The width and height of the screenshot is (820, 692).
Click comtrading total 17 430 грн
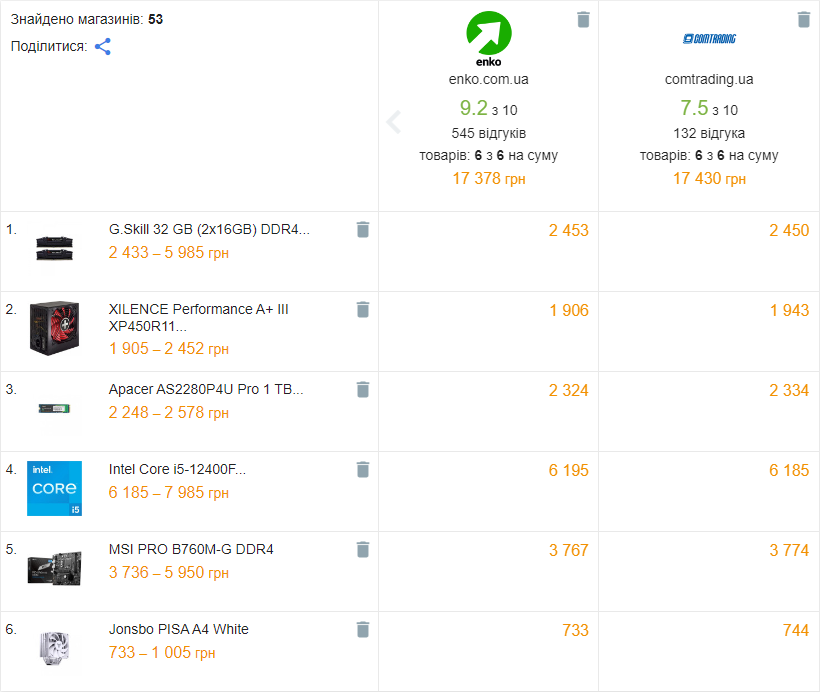(709, 179)
